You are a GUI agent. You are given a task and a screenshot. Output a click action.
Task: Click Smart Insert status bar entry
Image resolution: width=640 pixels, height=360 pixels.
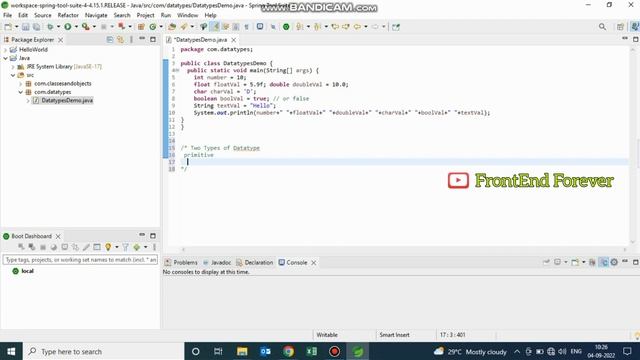[394, 335]
